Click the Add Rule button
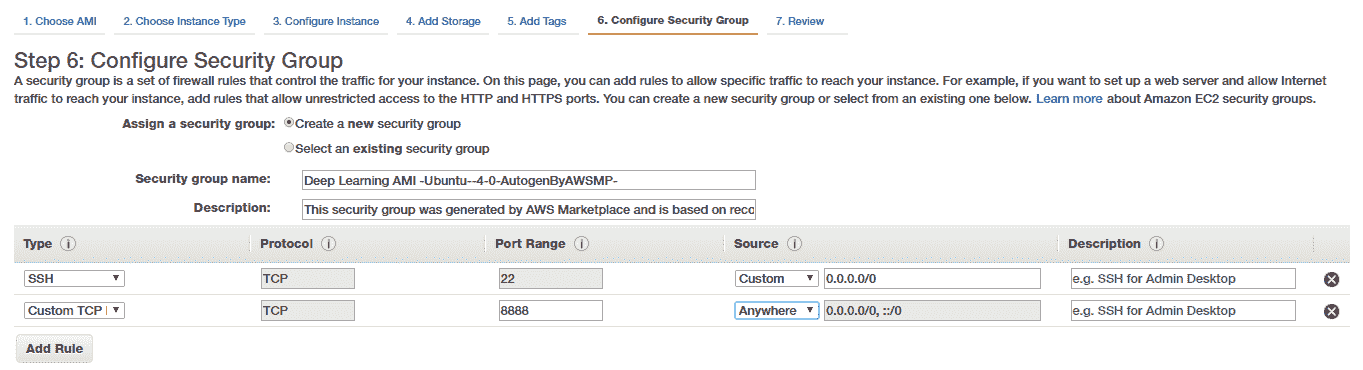The width and height of the screenshot is (1363, 370). 54,348
